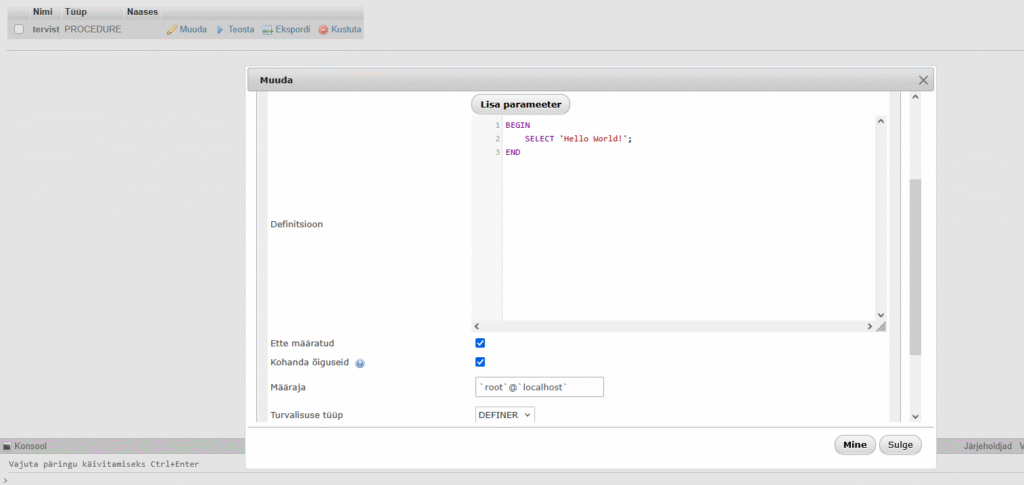Uncheck the Ette määratud checkbox
The width and height of the screenshot is (1024, 485).
click(480, 343)
